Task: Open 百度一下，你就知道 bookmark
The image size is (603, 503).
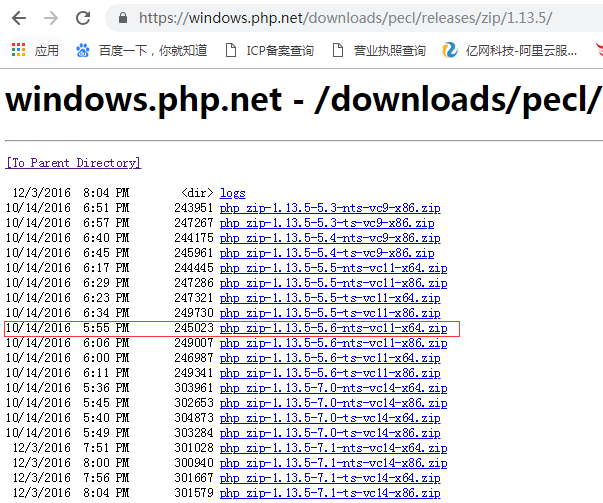Action: click(153, 50)
